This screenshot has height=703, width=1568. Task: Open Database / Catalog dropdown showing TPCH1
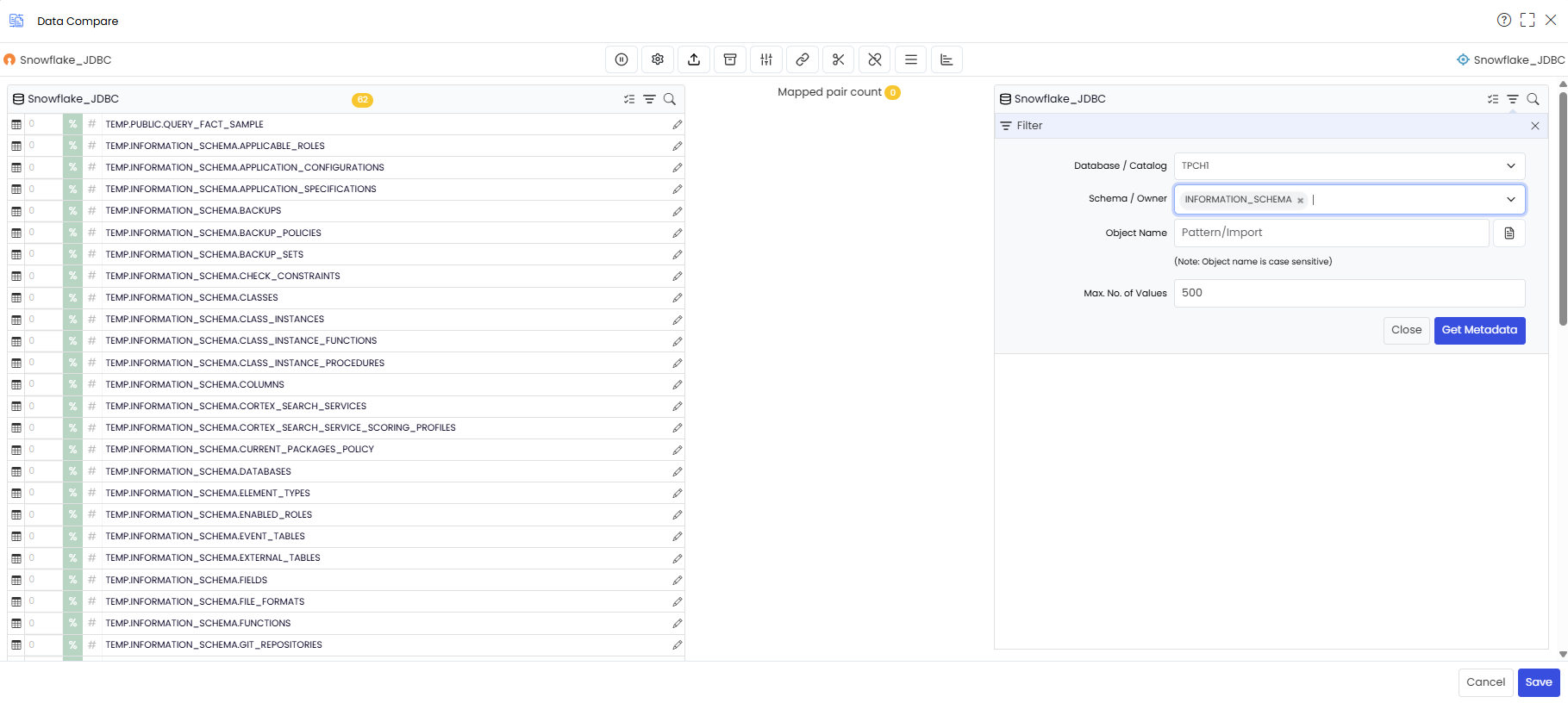[x=1349, y=165]
